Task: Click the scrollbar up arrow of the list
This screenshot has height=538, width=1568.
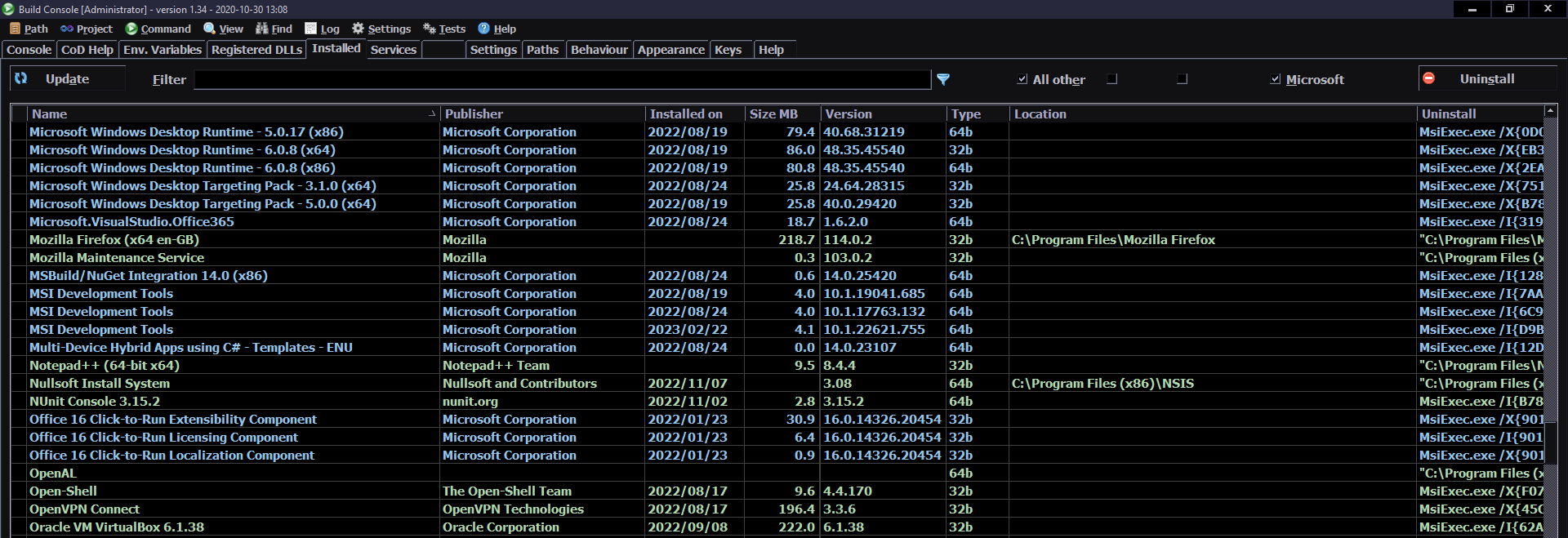Action: coord(1550,111)
